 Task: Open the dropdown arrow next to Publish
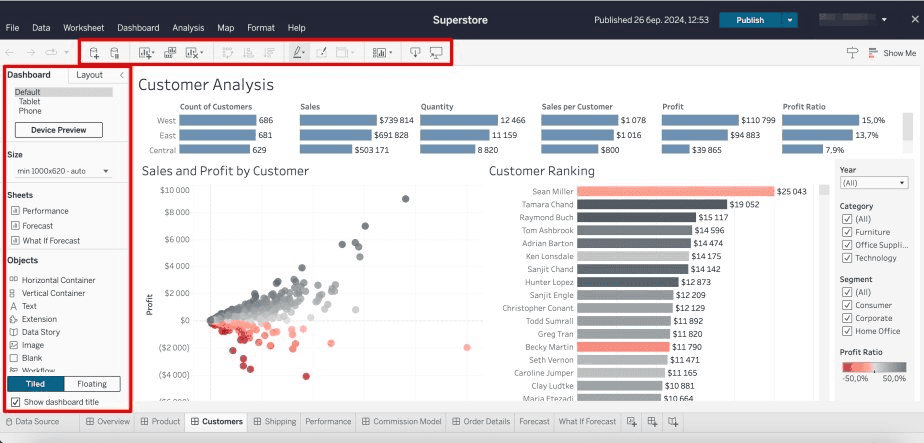pyautogui.click(x=790, y=20)
